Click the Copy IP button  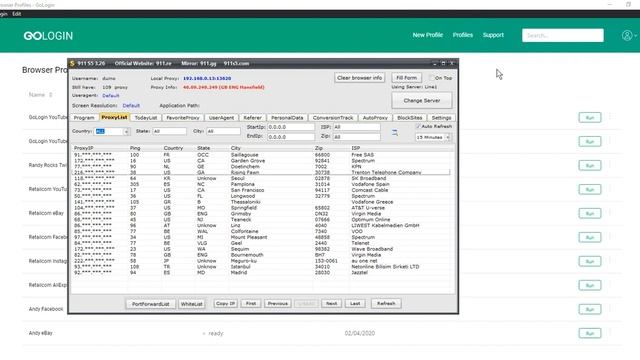225,304
